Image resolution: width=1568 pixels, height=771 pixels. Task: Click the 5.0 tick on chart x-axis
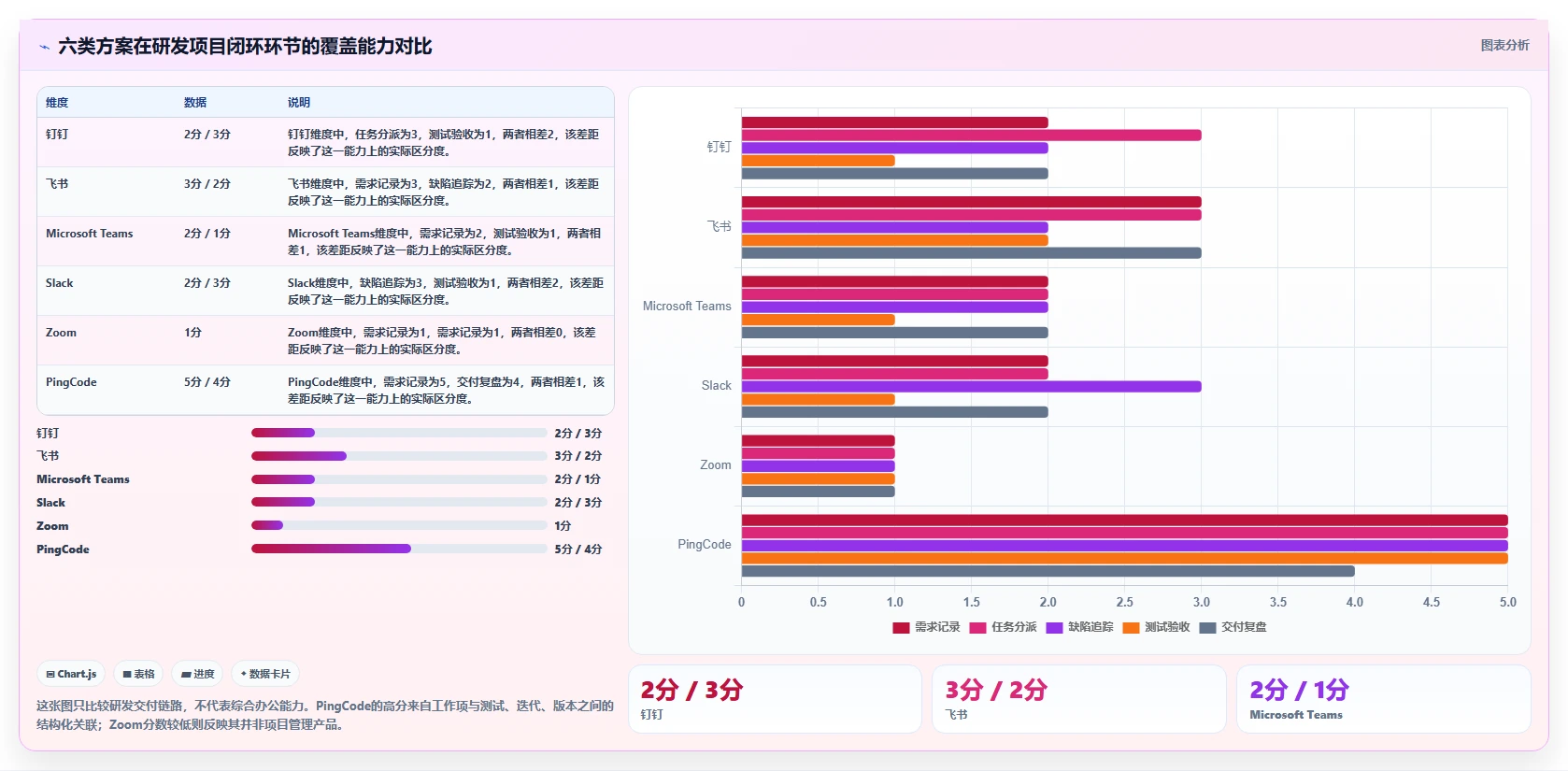pyautogui.click(x=1507, y=603)
